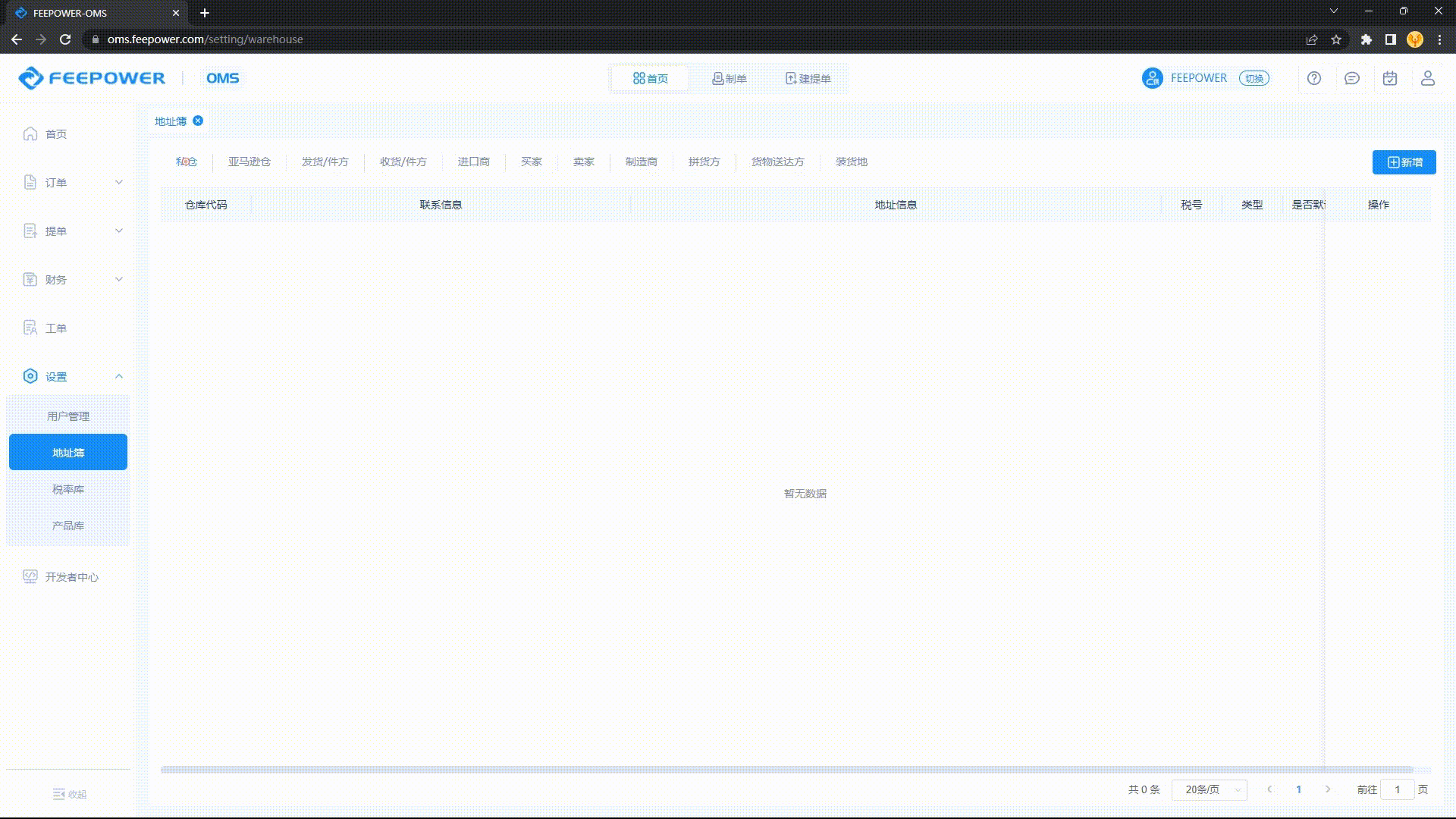The height and width of the screenshot is (819, 1456).
Task: Go back in browser history
Action: (17, 39)
